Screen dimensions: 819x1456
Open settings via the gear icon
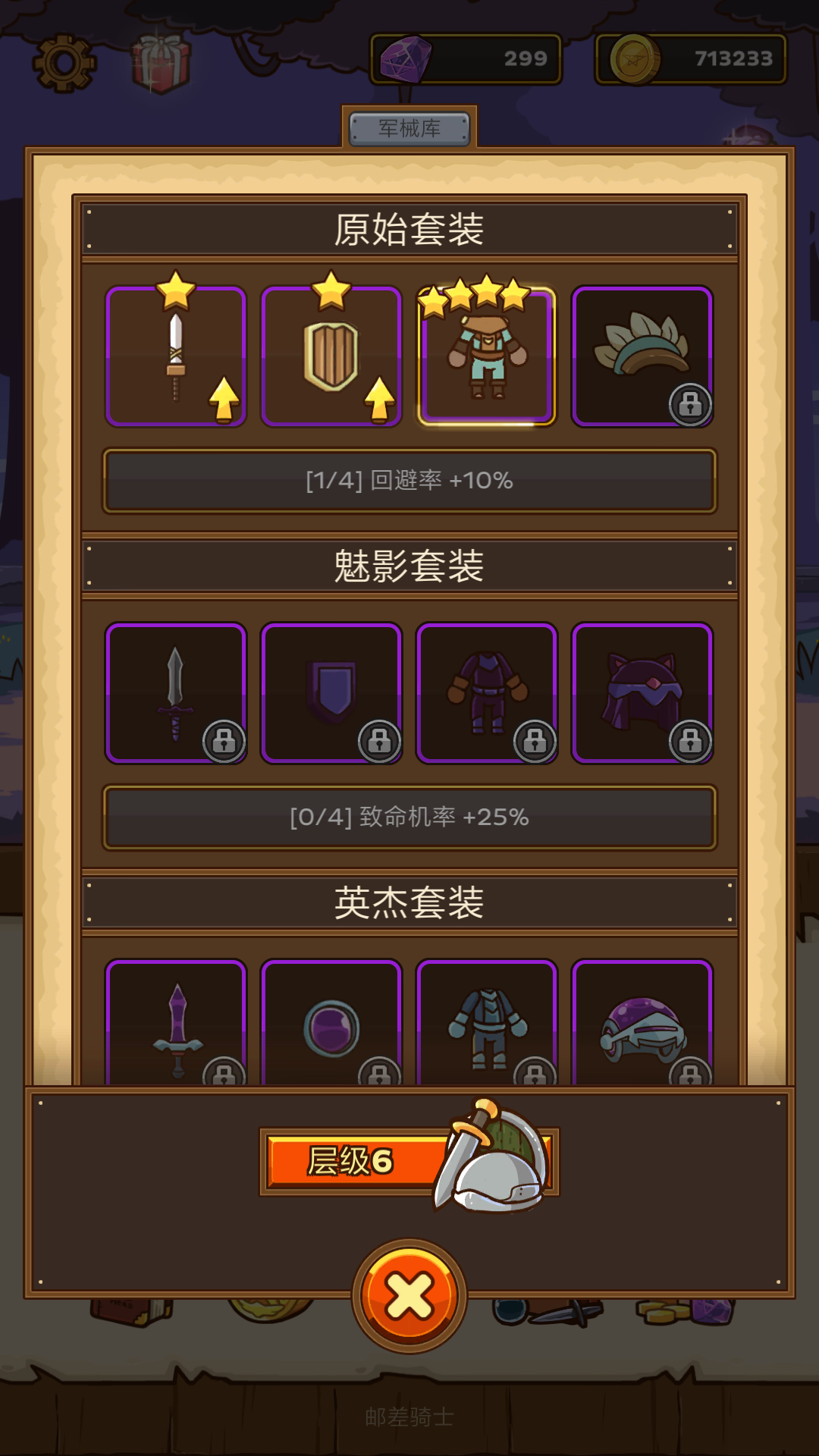[64, 63]
